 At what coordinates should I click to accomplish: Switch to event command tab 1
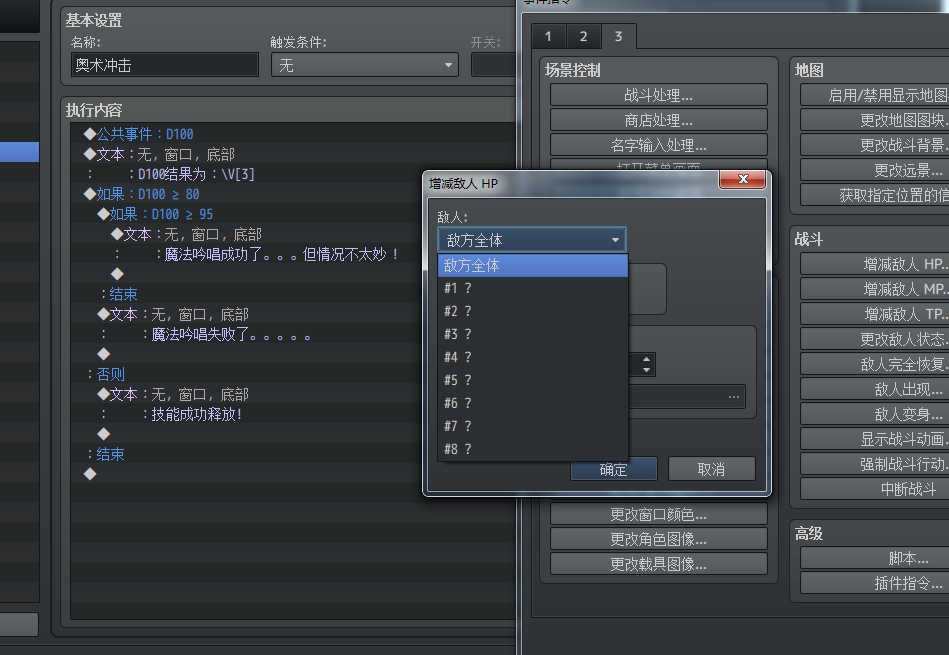(548, 36)
